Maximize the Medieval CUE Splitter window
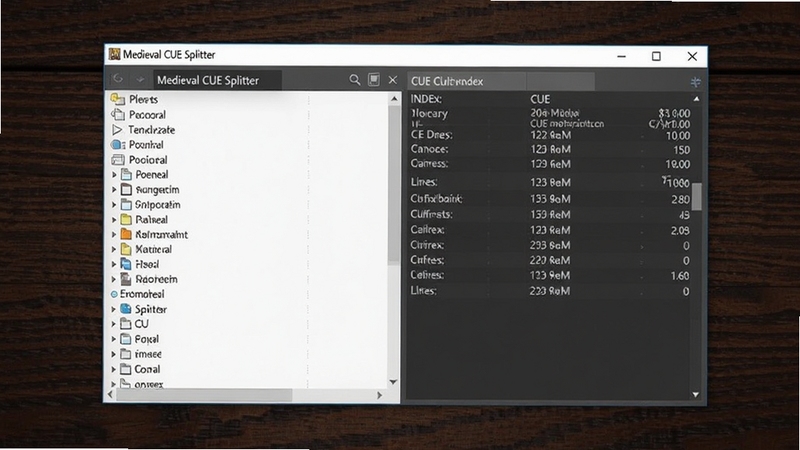The height and width of the screenshot is (450, 800). pos(656,56)
